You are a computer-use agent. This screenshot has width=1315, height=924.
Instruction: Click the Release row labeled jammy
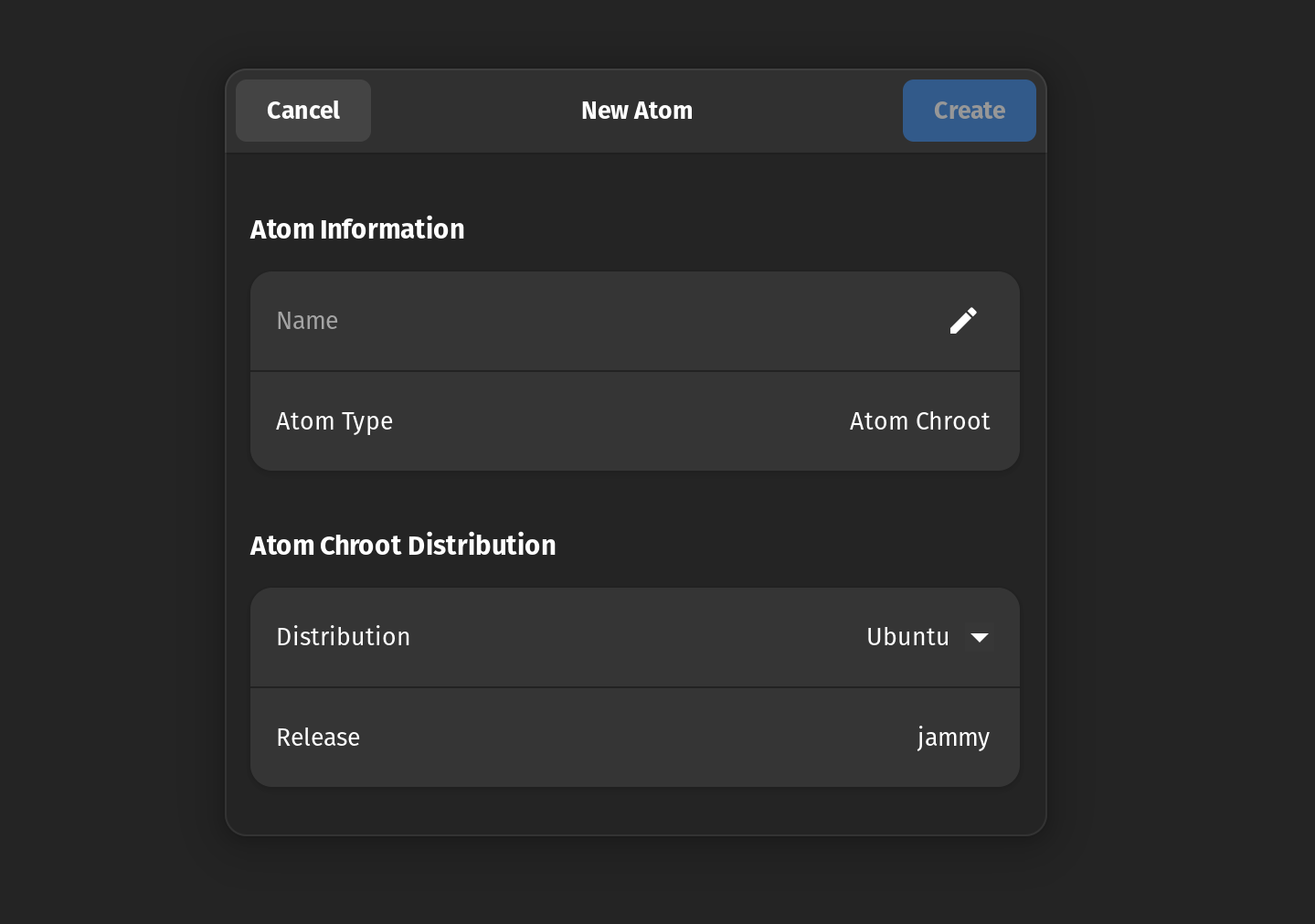[635, 737]
